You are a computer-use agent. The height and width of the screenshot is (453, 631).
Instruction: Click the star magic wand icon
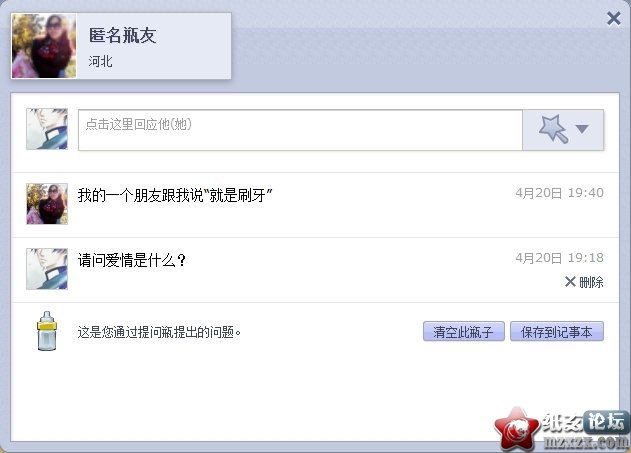coord(553,129)
